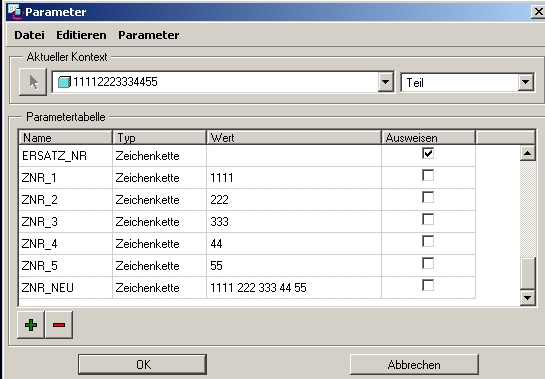Click the value 1111 of ZNR_1

pos(222,178)
